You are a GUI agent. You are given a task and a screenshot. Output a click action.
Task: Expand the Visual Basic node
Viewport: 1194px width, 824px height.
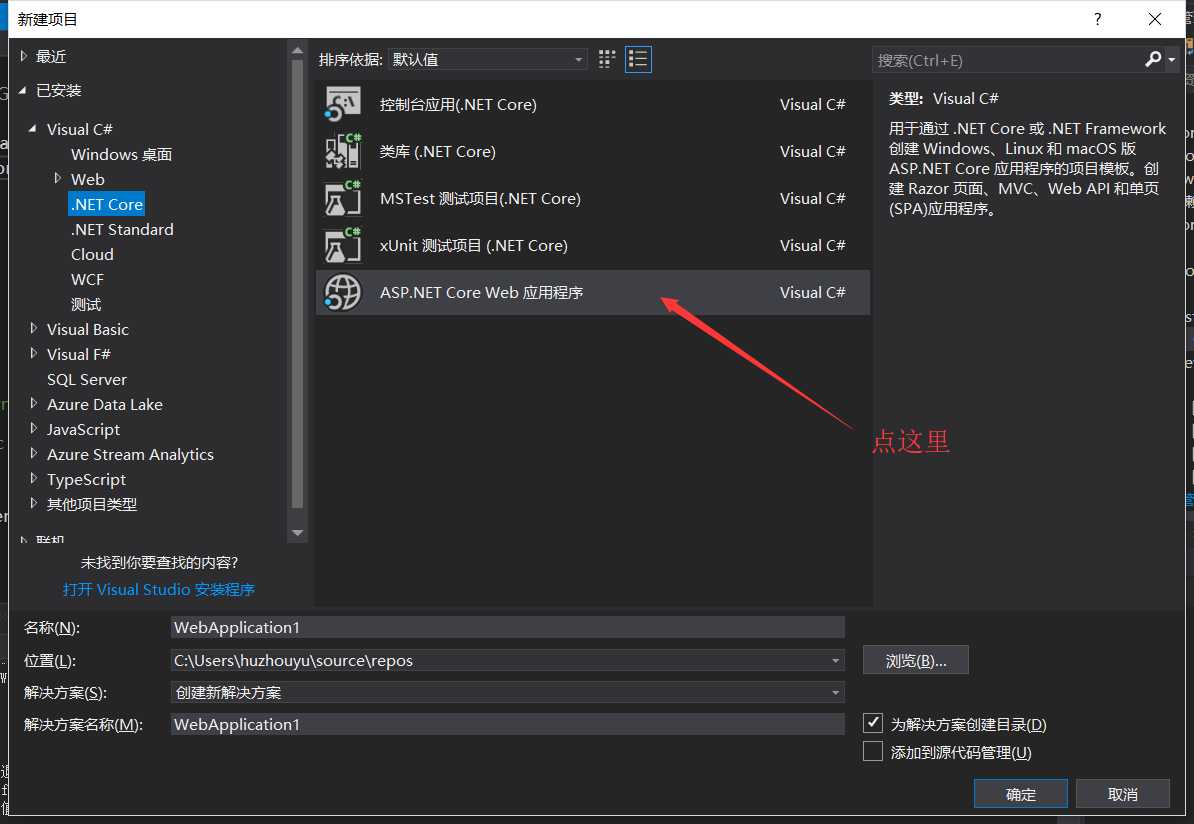point(33,328)
